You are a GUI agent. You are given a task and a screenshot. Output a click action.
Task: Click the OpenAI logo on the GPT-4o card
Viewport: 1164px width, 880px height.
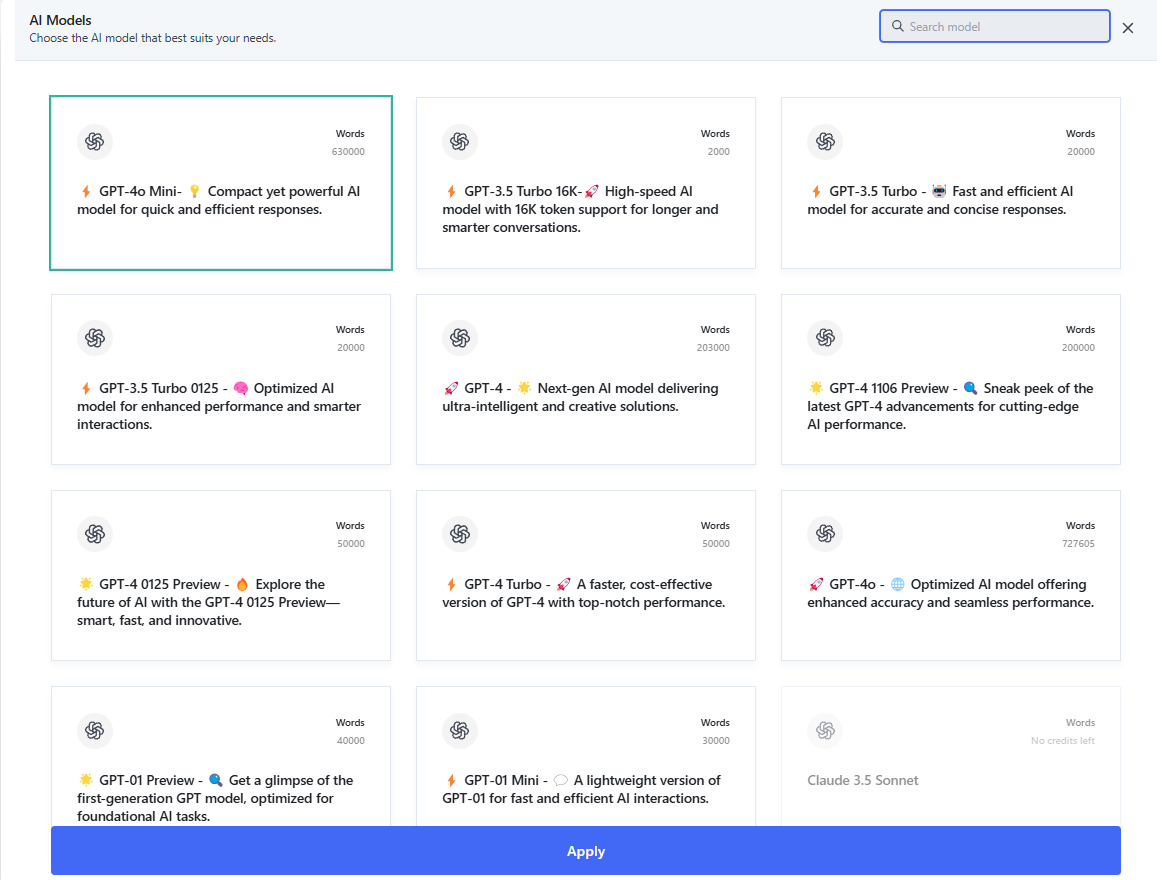[825, 534]
